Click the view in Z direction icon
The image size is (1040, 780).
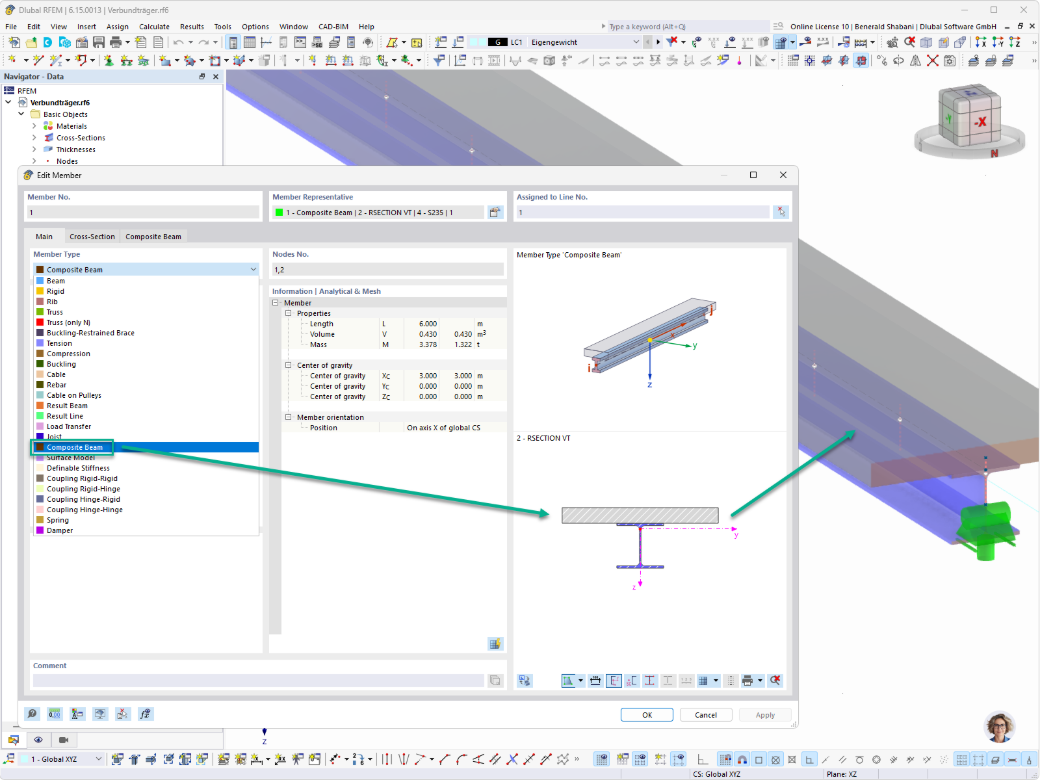[1015, 42]
